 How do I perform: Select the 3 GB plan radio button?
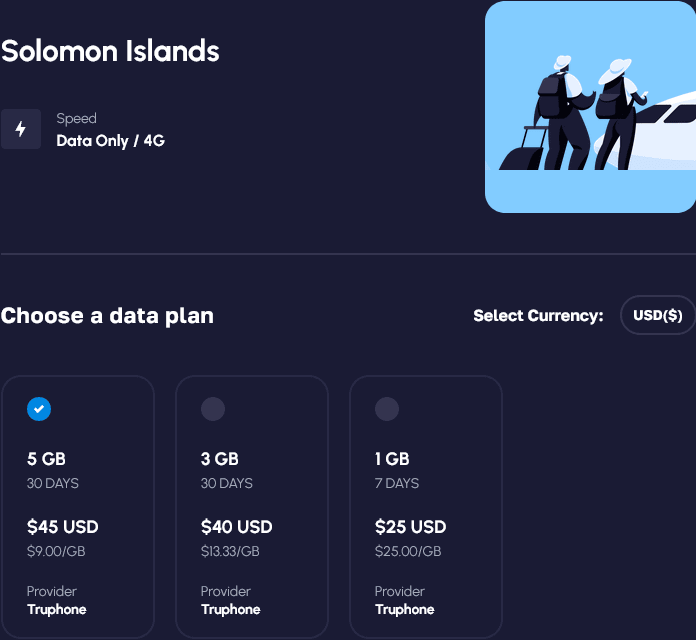[213, 408]
